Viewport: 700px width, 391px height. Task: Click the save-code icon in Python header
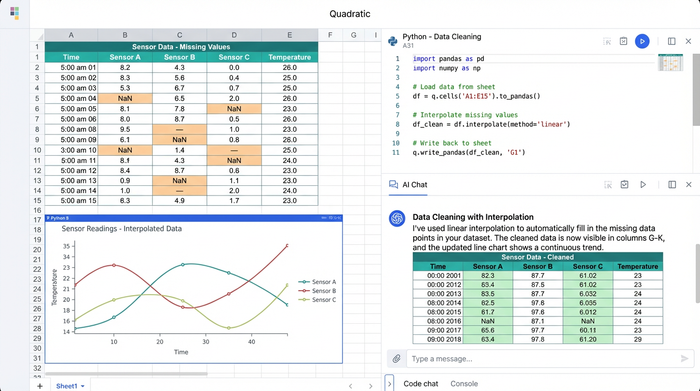(624, 41)
